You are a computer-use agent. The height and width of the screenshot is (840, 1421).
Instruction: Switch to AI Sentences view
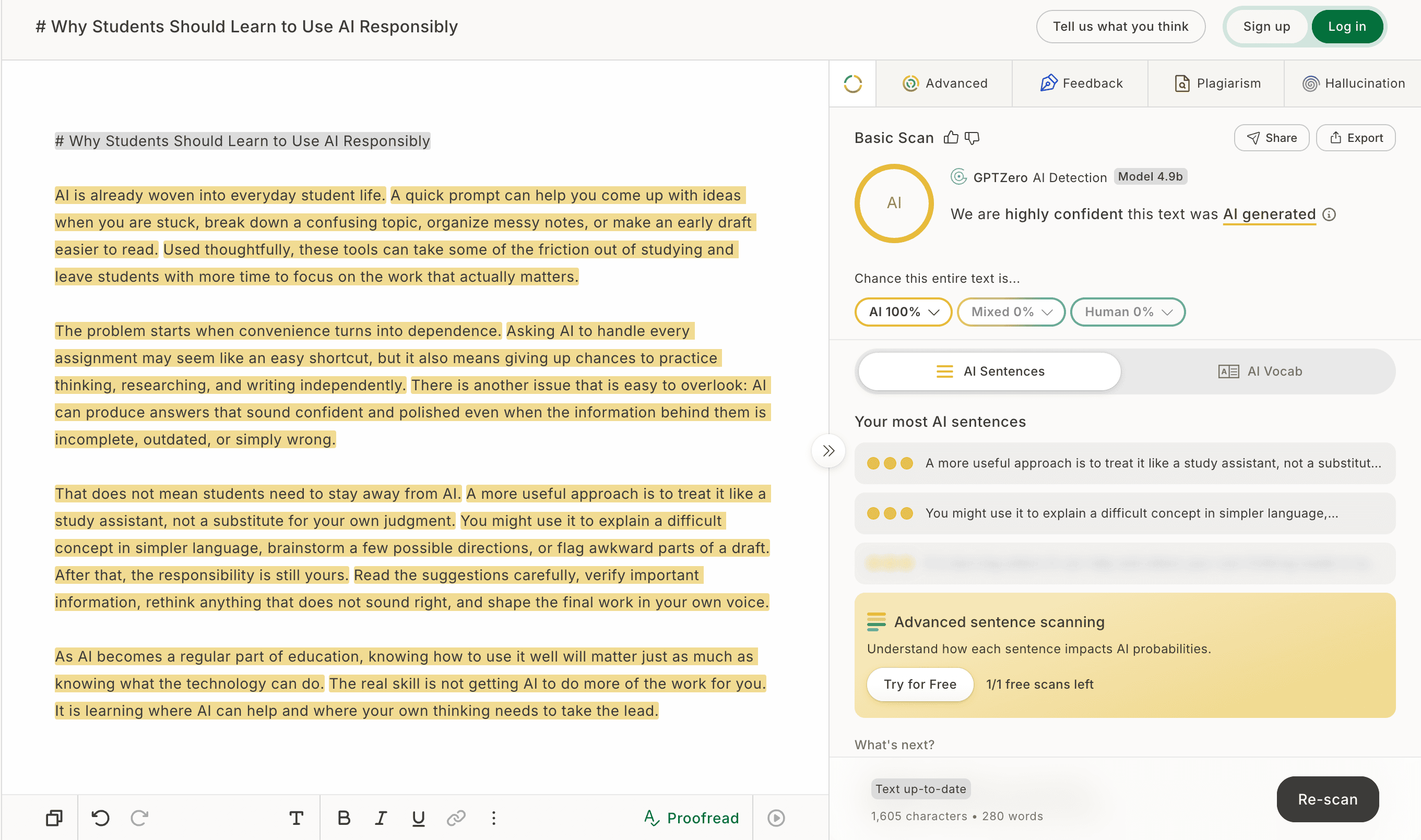click(x=989, y=371)
